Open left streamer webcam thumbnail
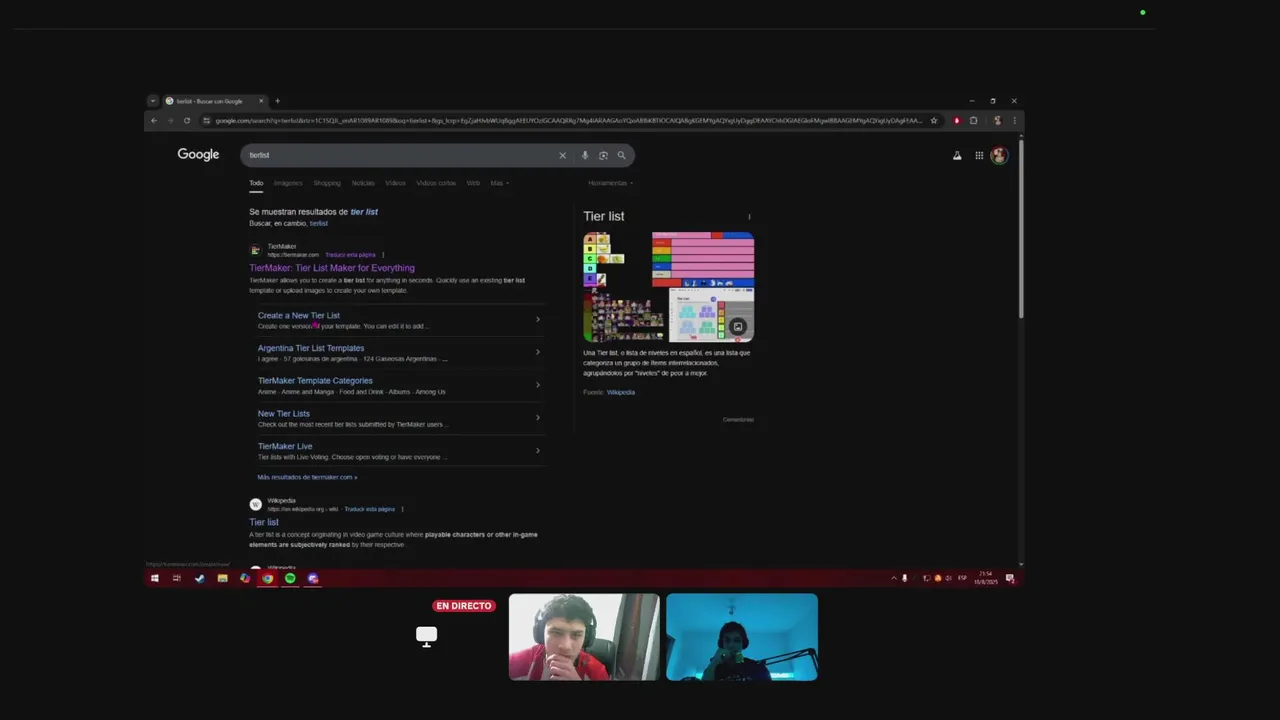 [584, 637]
